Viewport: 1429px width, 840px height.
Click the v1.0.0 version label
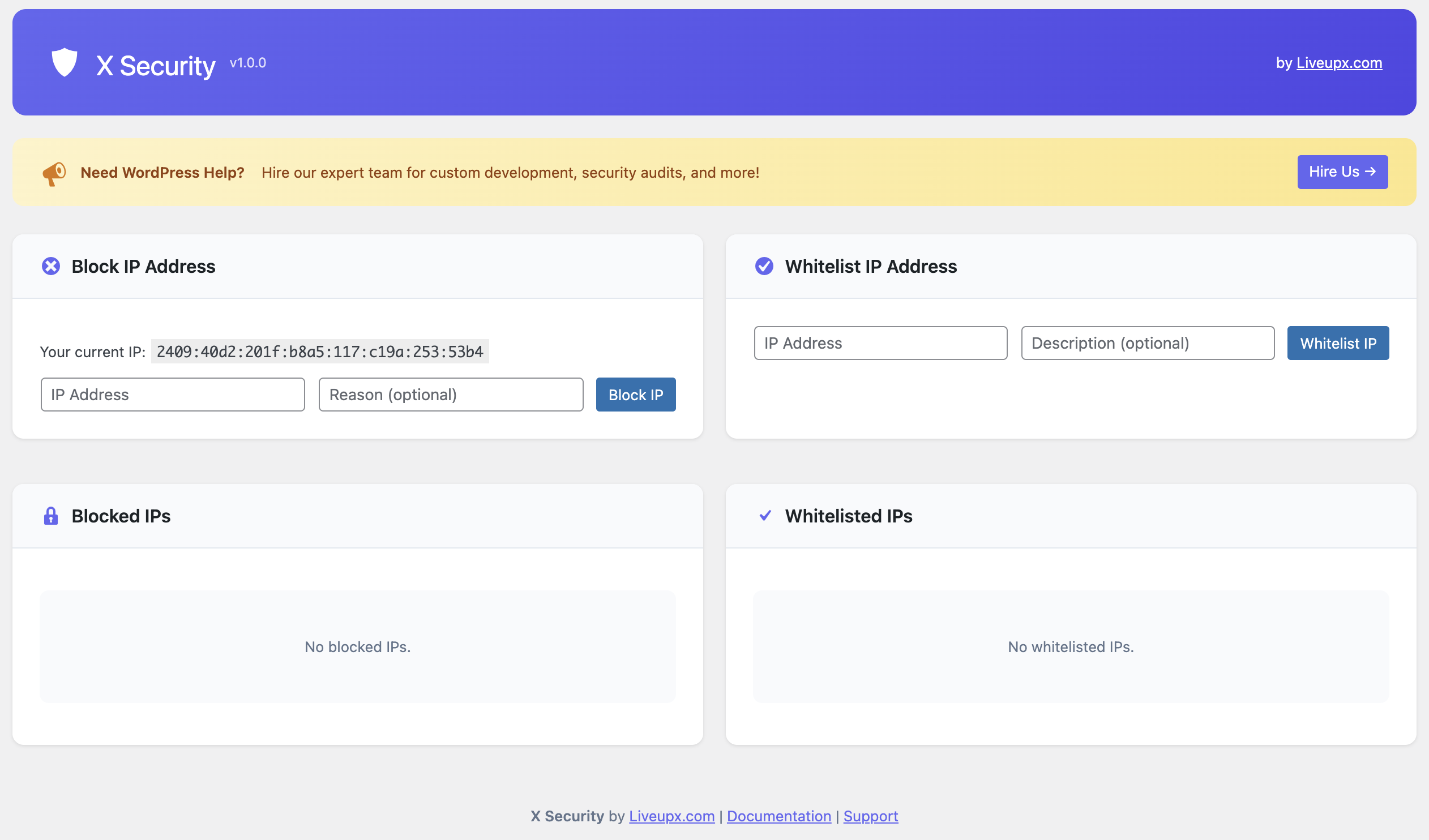click(x=248, y=63)
